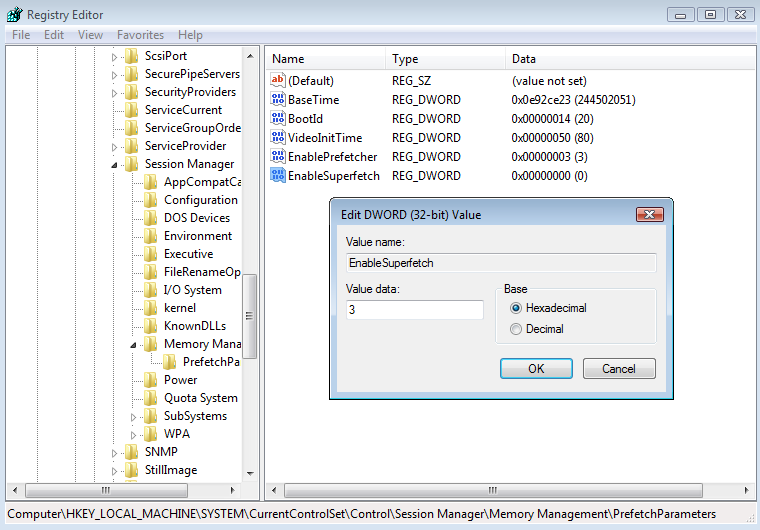Click the ScsiPort folder icon
760x530 pixels.
(x=131, y=56)
